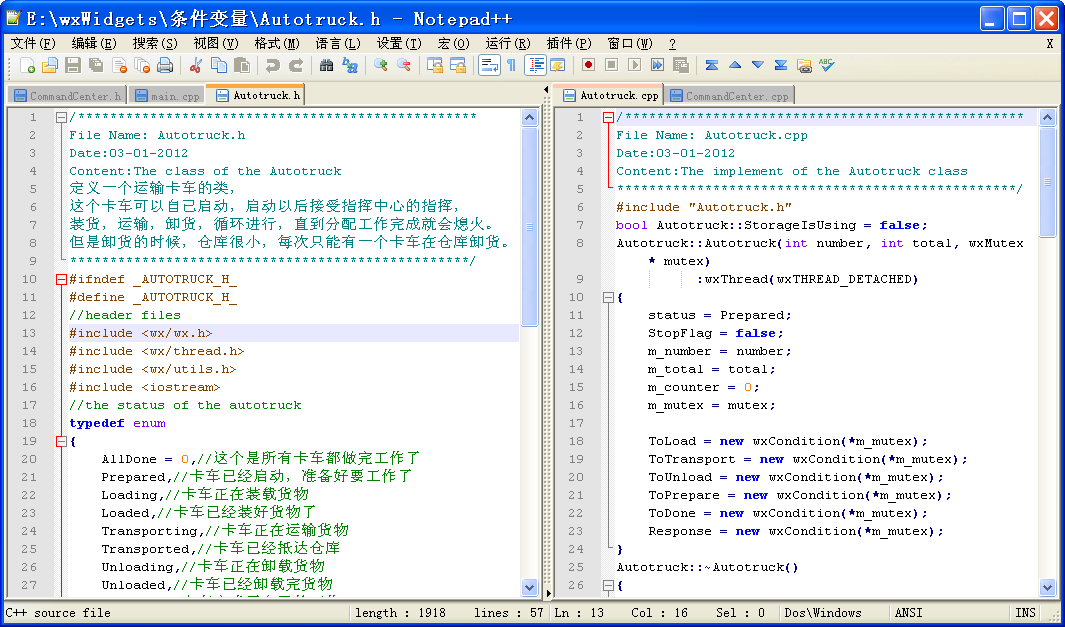Play back the recorded macro
This screenshot has height=627, width=1065.
634,65
